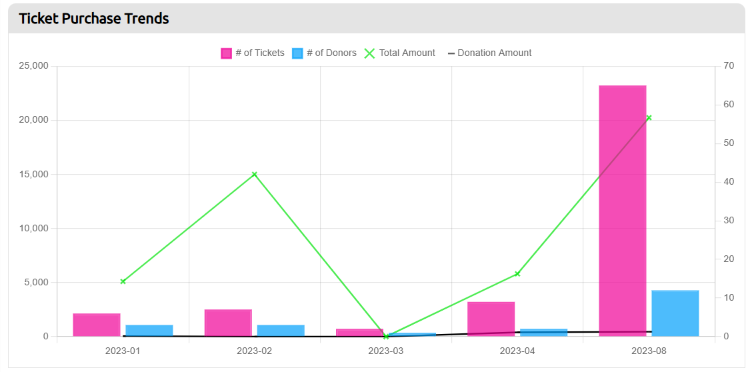Viewport: 746px width, 372px height.
Task: Click the Total Amount point at 2023-01
Action: 123,281
